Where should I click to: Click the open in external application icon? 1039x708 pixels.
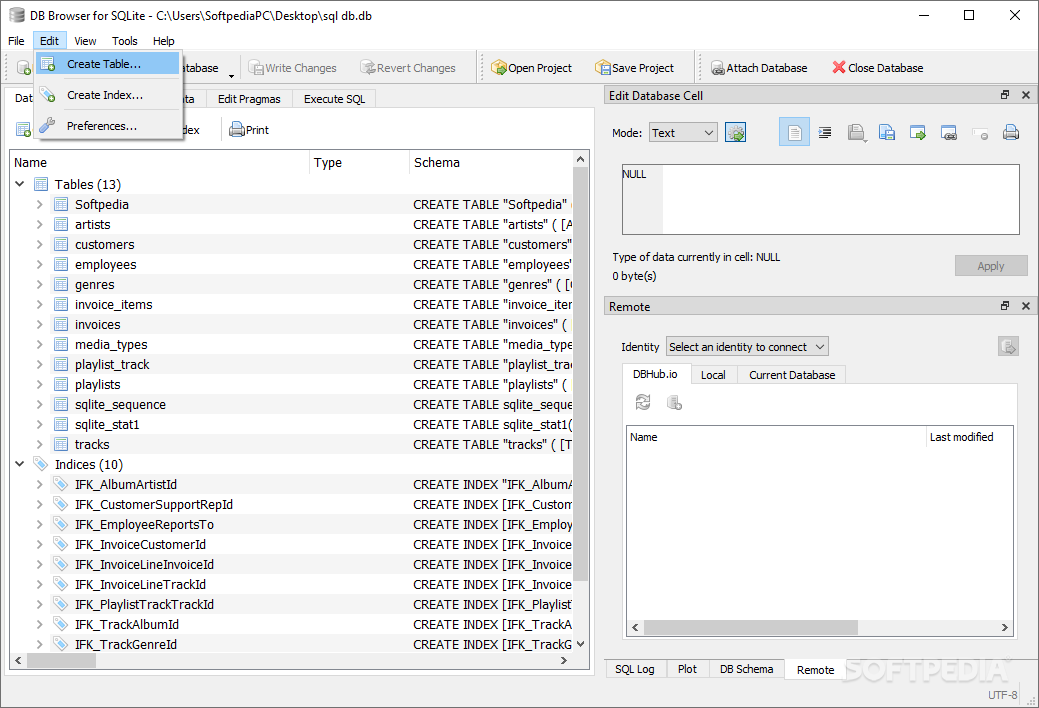click(x=949, y=133)
